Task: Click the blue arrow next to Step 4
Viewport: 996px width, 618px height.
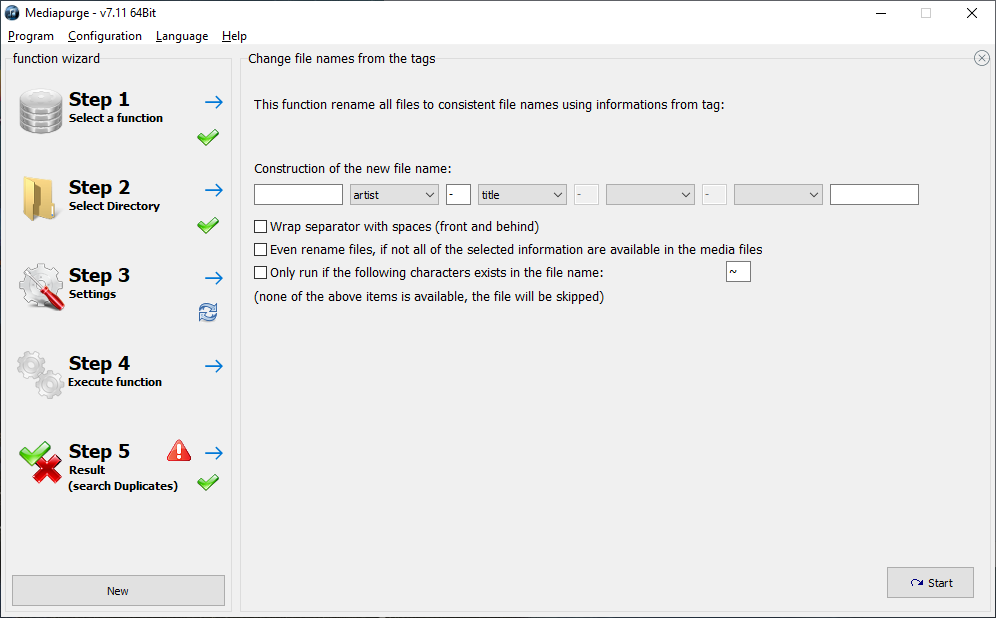Action: coord(214,366)
